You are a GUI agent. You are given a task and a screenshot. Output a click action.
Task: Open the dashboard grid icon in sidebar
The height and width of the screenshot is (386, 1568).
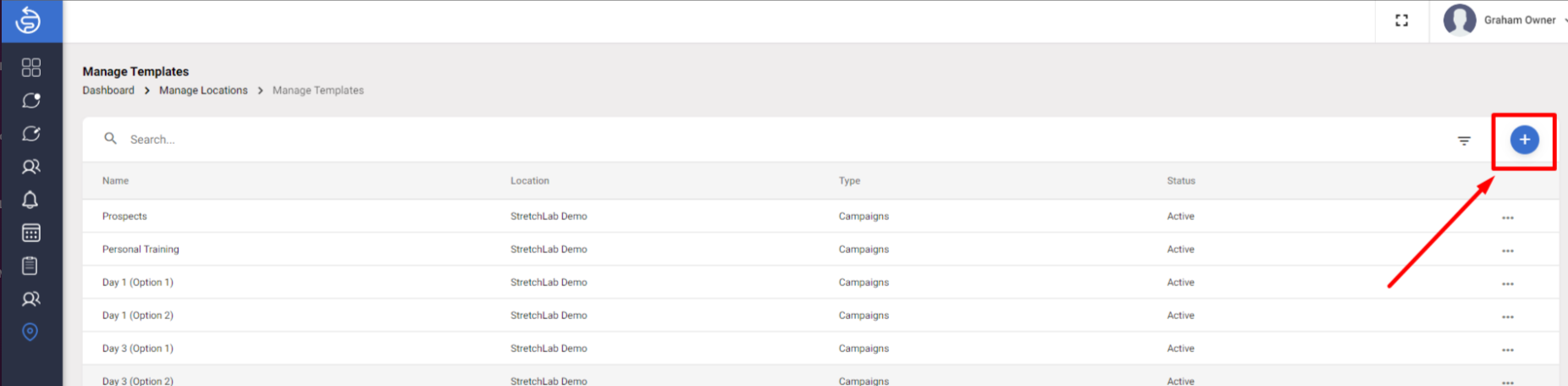click(31, 67)
